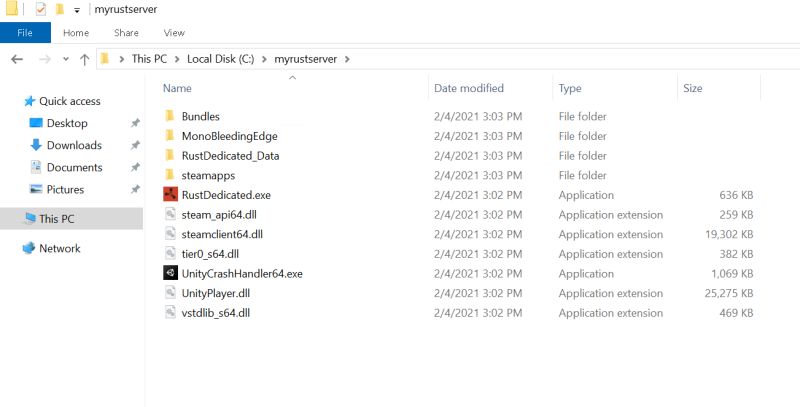The image size is (800, 407).
Task: Click the This PC computer icon
Action: [30, 219]
